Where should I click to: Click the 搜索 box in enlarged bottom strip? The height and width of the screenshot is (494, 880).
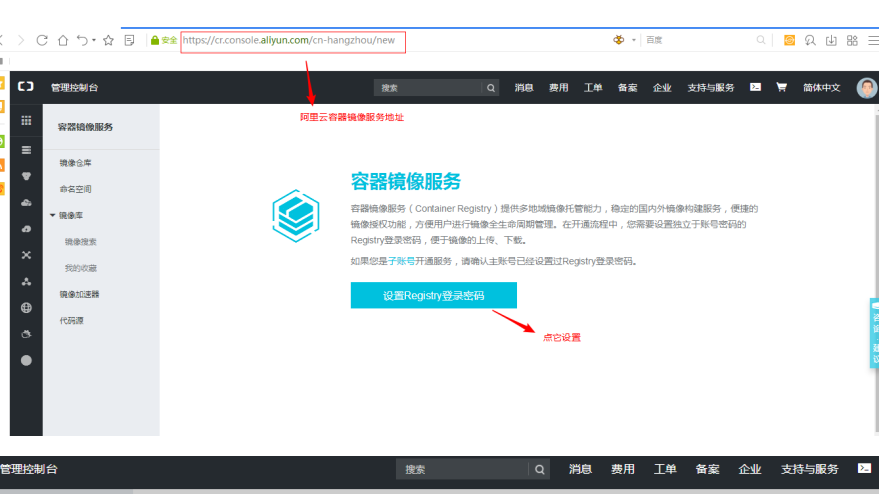point(462,469)
